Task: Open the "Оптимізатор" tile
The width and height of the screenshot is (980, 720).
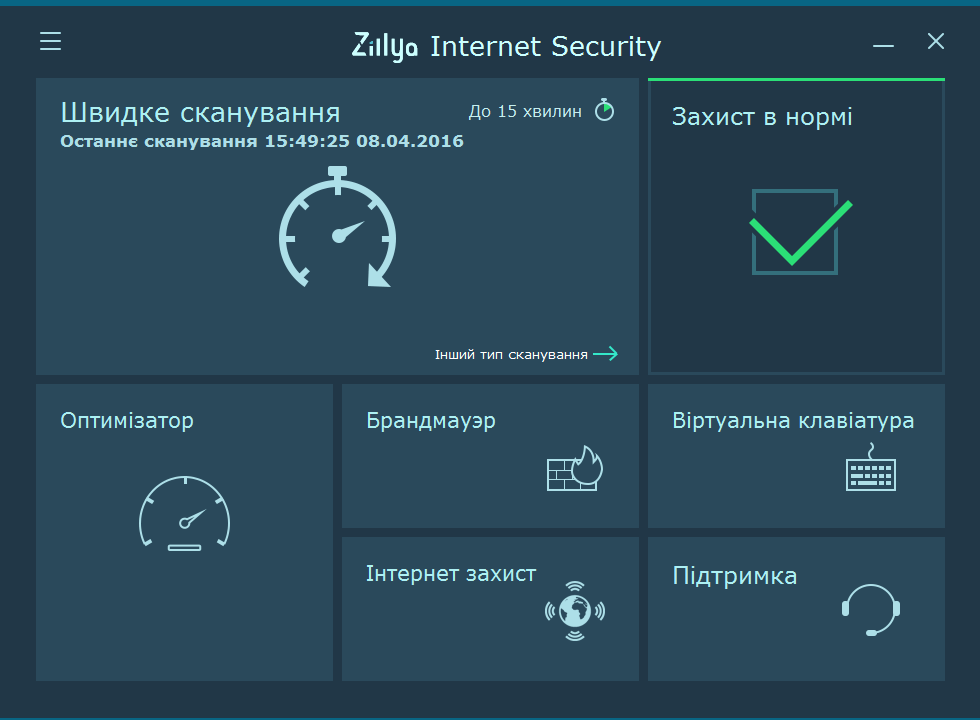Action: [x=184, y=532]
